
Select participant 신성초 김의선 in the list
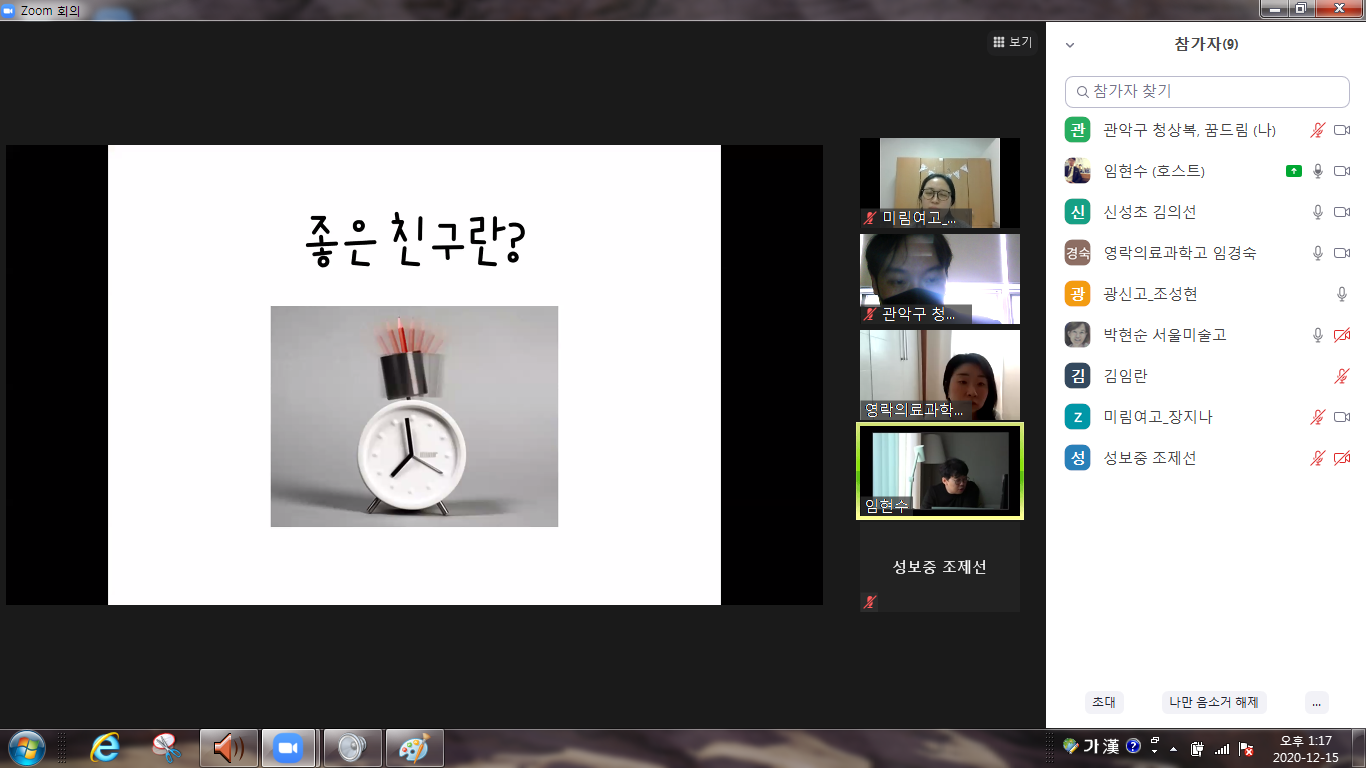point(1149,212)
